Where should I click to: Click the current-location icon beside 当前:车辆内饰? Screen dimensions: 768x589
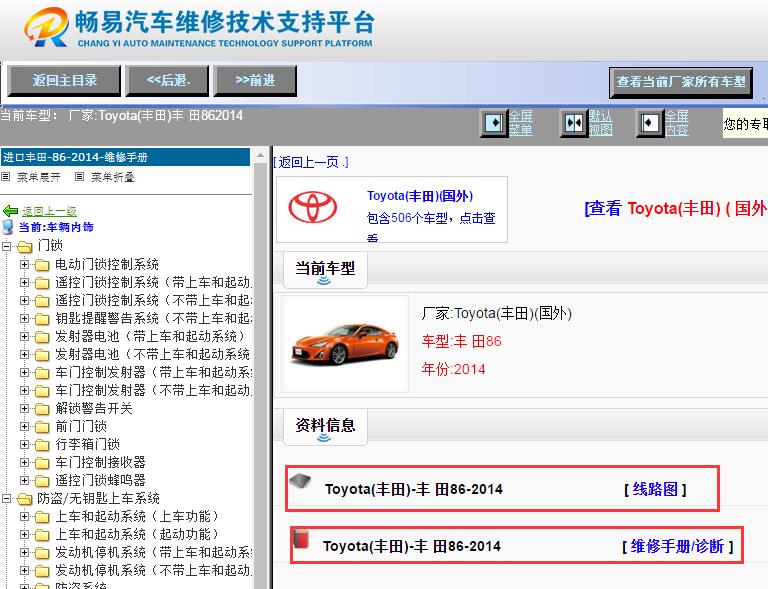[8, 227]
